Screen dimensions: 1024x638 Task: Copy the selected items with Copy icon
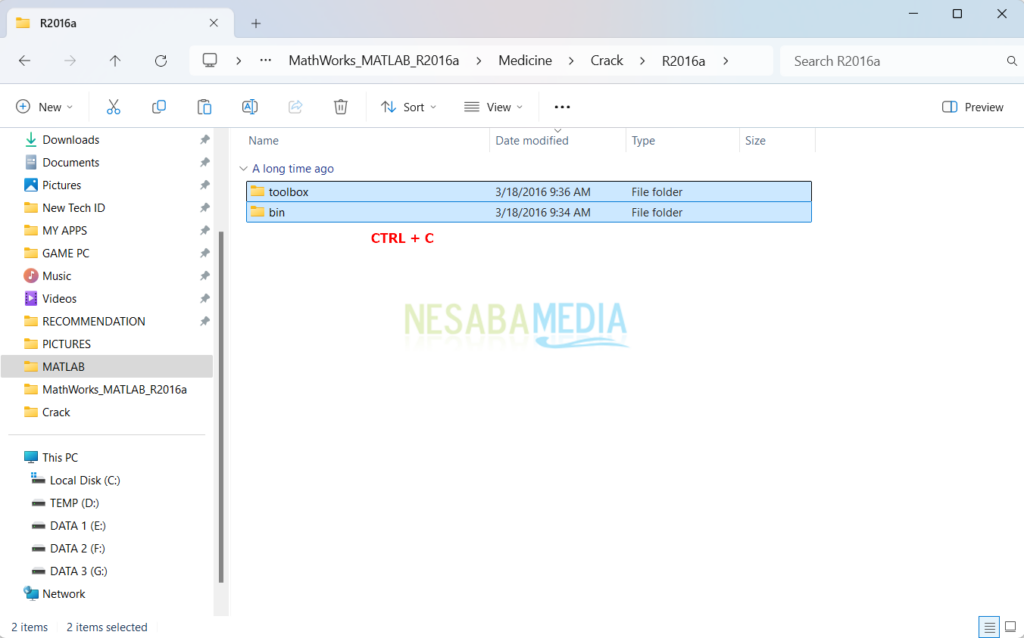coord(158,106)
